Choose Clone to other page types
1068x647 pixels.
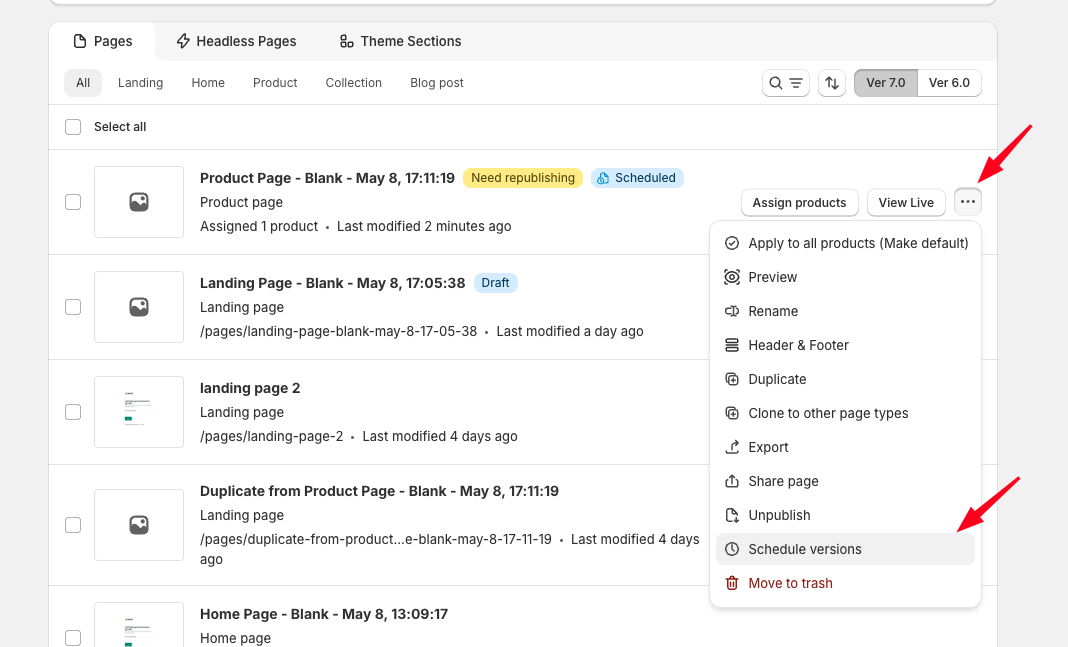pos(845,413)
